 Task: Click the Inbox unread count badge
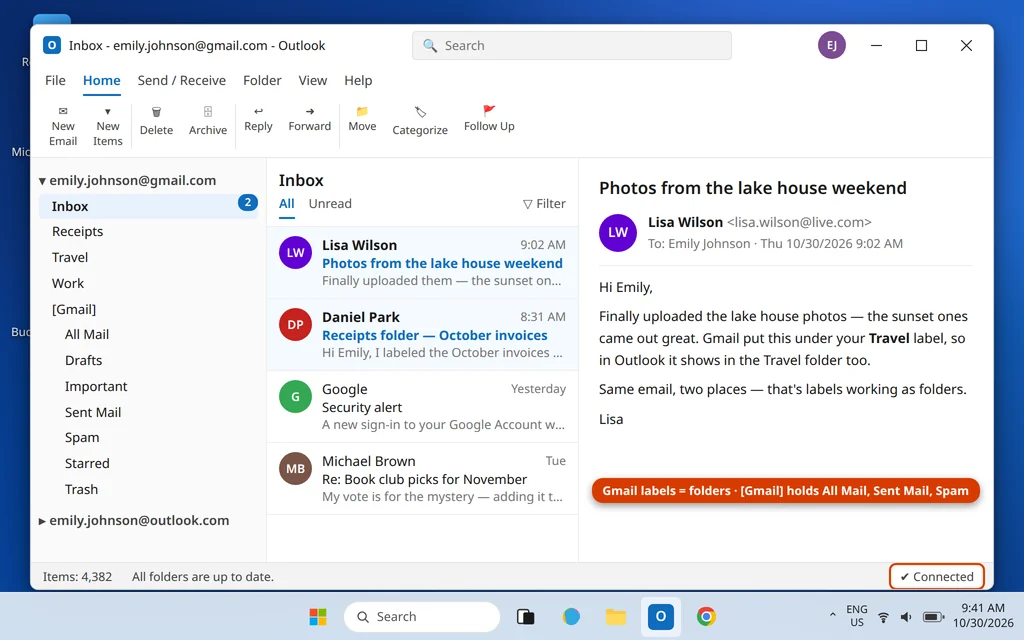pyautogui.click(x=248, y=202)
